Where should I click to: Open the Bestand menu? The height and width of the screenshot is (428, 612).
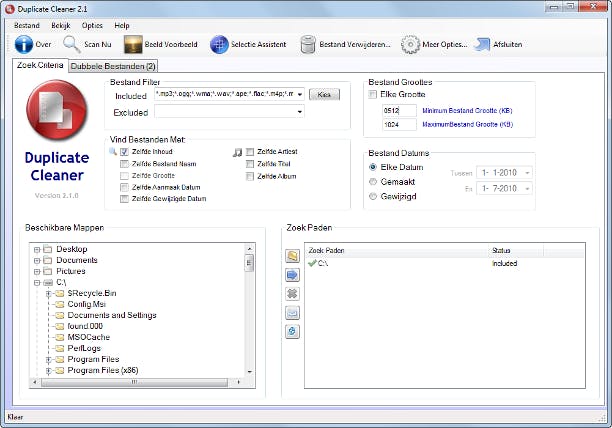27,25
